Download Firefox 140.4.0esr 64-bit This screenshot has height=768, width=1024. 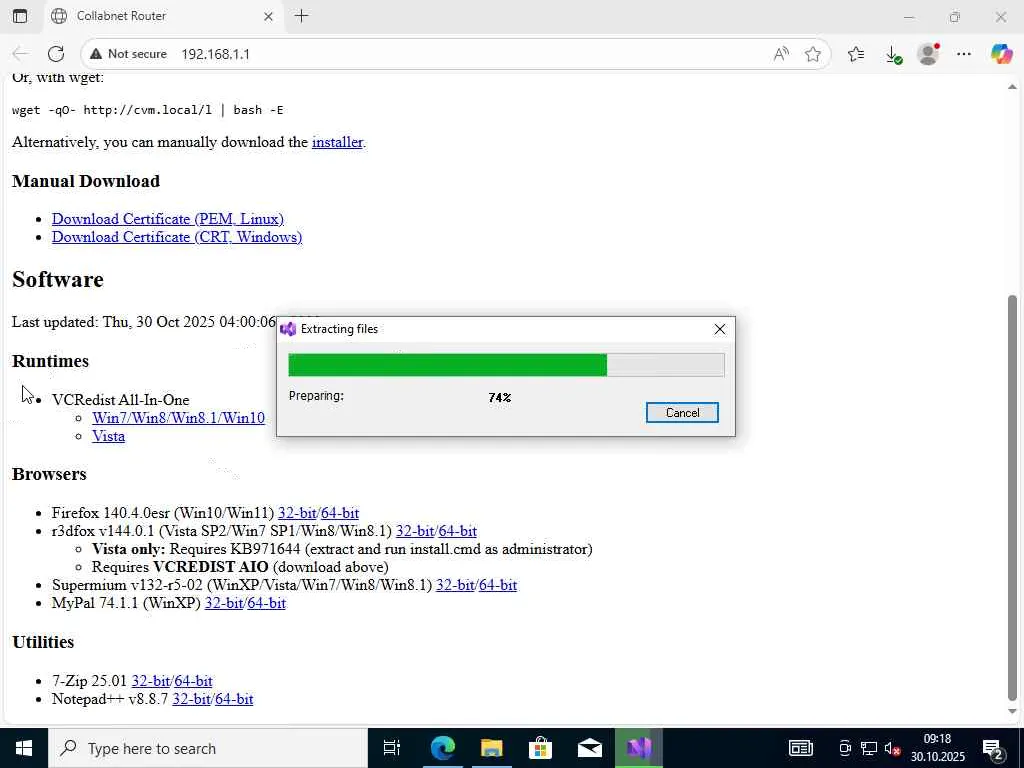coord(340,513)
